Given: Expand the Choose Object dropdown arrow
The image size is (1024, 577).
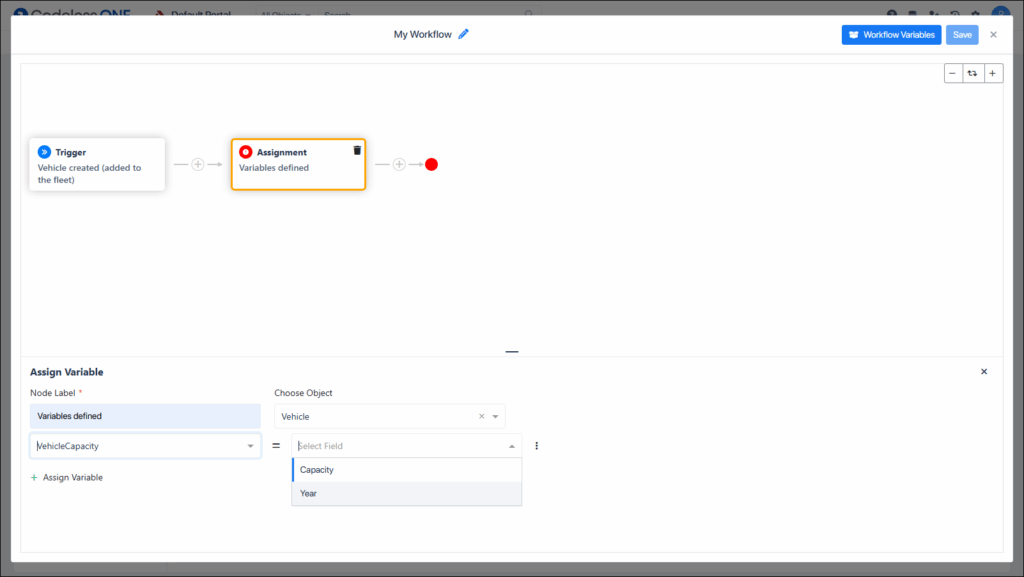Looking at the screenshot, I should [x=495, y=416].
